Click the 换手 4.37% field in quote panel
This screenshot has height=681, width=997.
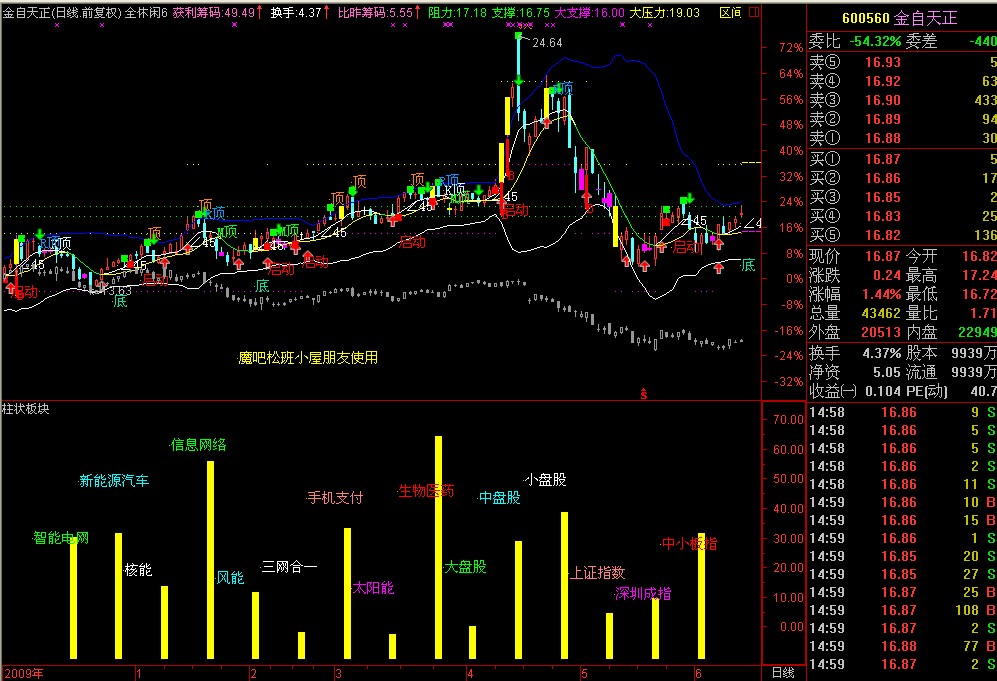[x=855, y=353]
